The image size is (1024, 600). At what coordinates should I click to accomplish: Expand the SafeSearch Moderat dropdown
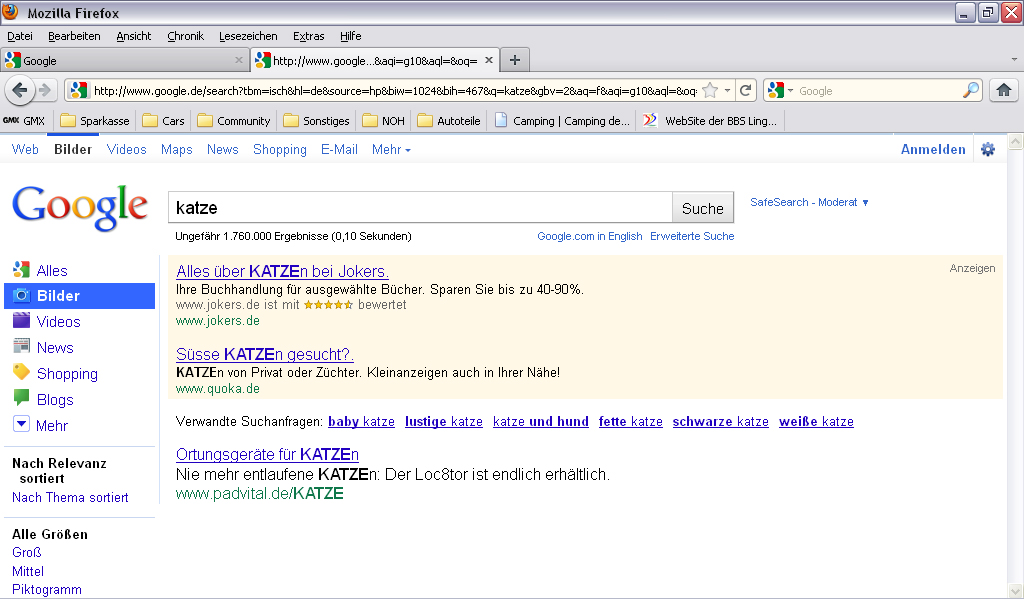click(x=810, y=202)
